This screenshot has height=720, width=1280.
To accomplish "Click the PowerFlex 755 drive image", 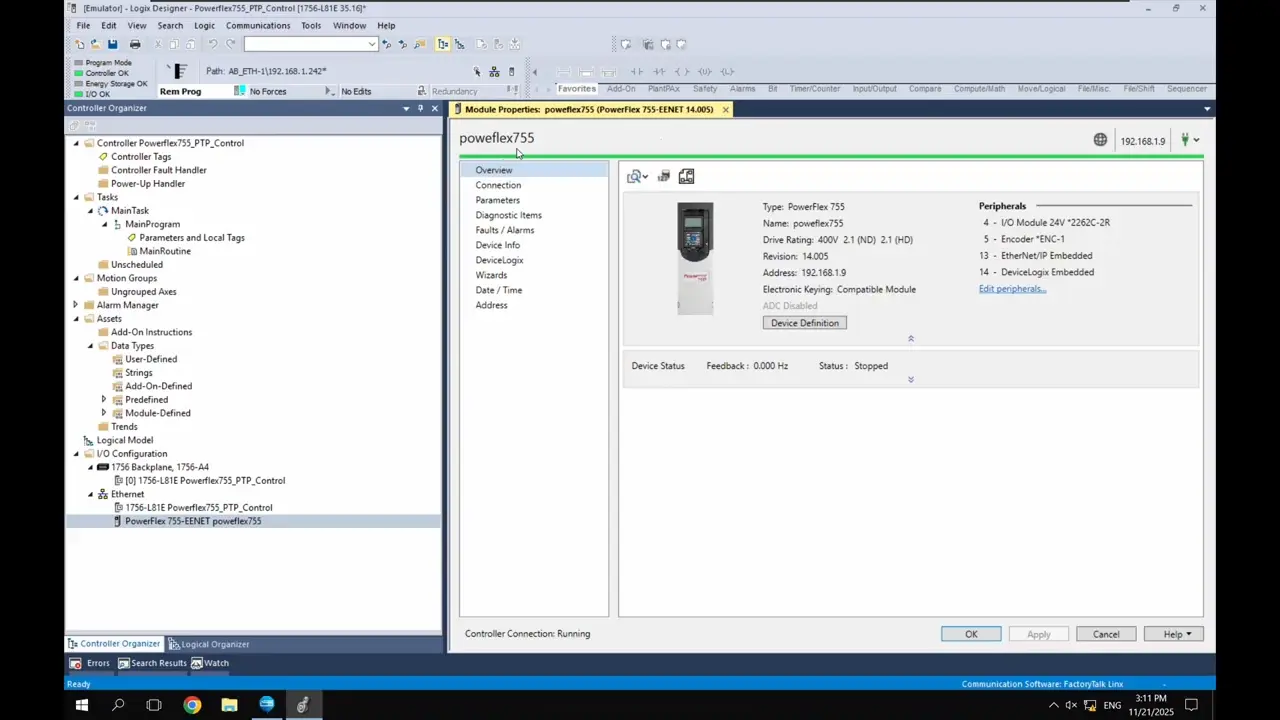I will click(x=695, y=258).
